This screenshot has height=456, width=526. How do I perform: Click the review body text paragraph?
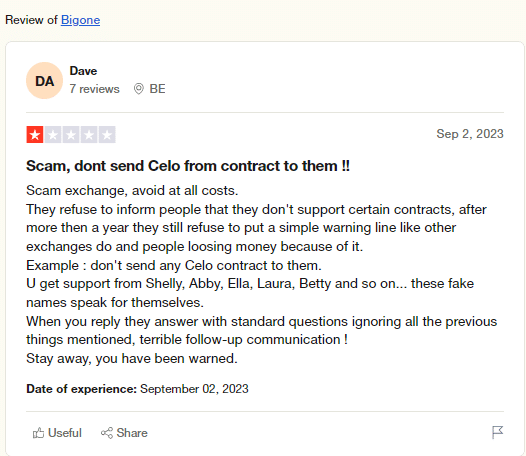click(262, 274)
